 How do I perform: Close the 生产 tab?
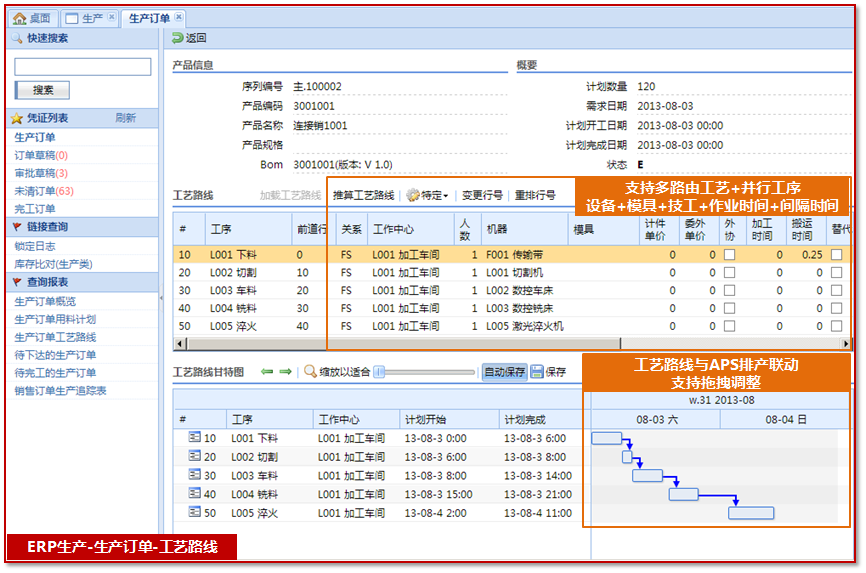click(112, 17)
